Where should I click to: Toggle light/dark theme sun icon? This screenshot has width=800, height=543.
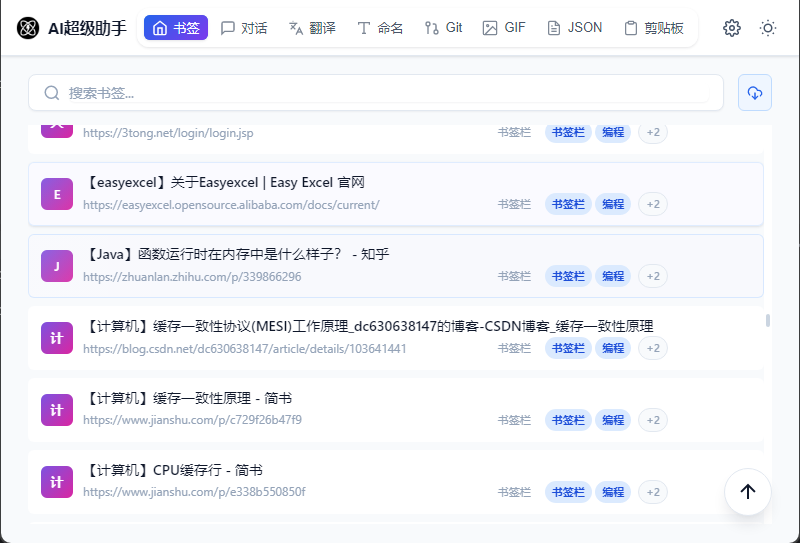pos(767,28)
